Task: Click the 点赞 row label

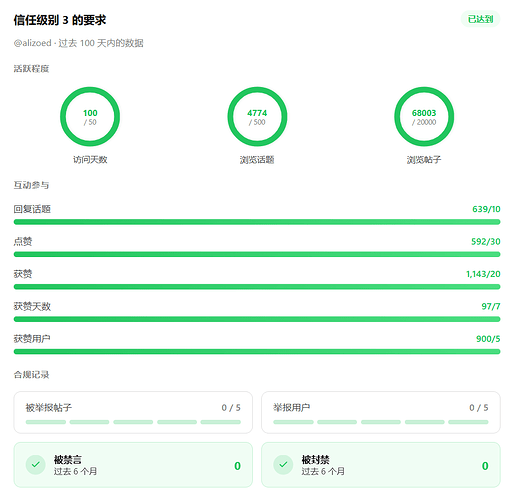Action: pyautogui.click(x=23, y=241)
